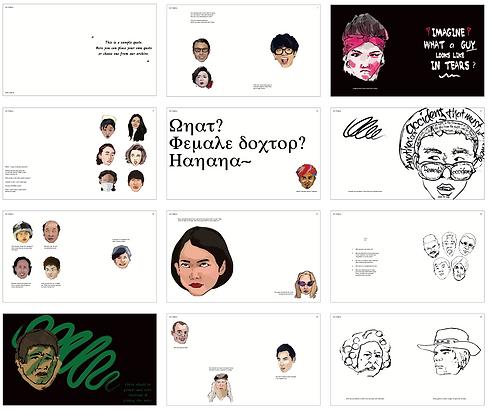Click the 'Φεμαλε δοχτορ?' text line
The width and height of the screenshot is (491, 410).
click(x=237, y=144)
